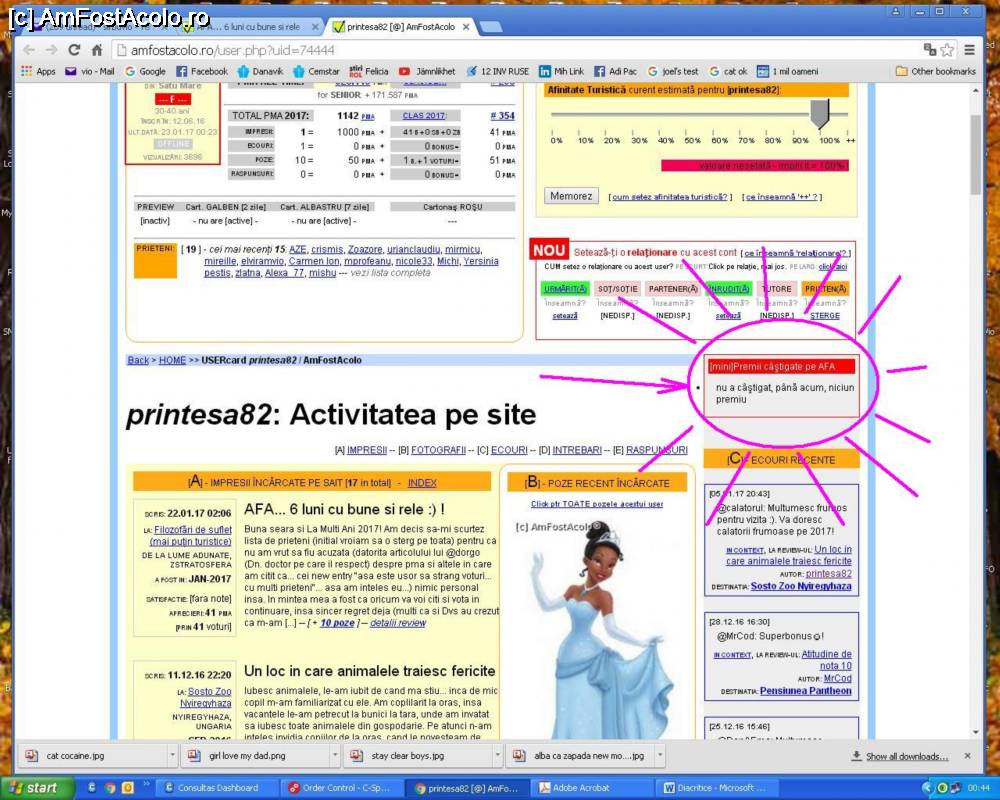Go to the browser home page icon
1000x800 pixels.
pos(97,50)
